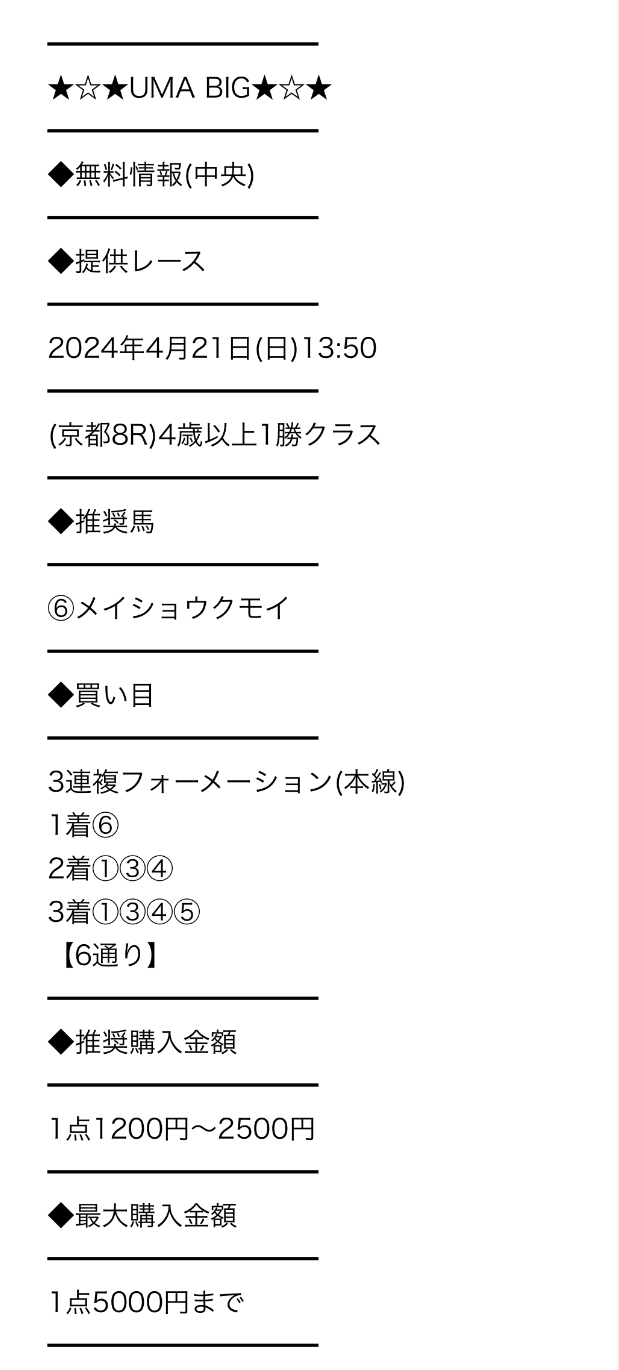
Task: Click the circled 6 icon before メイショウクモイ
Action: pyautogui.click(x=61, y=608)
